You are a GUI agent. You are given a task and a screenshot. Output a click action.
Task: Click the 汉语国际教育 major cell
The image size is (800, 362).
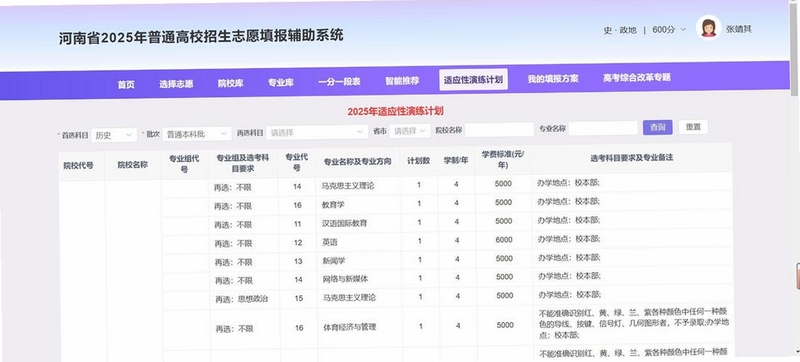click(358, 223)
